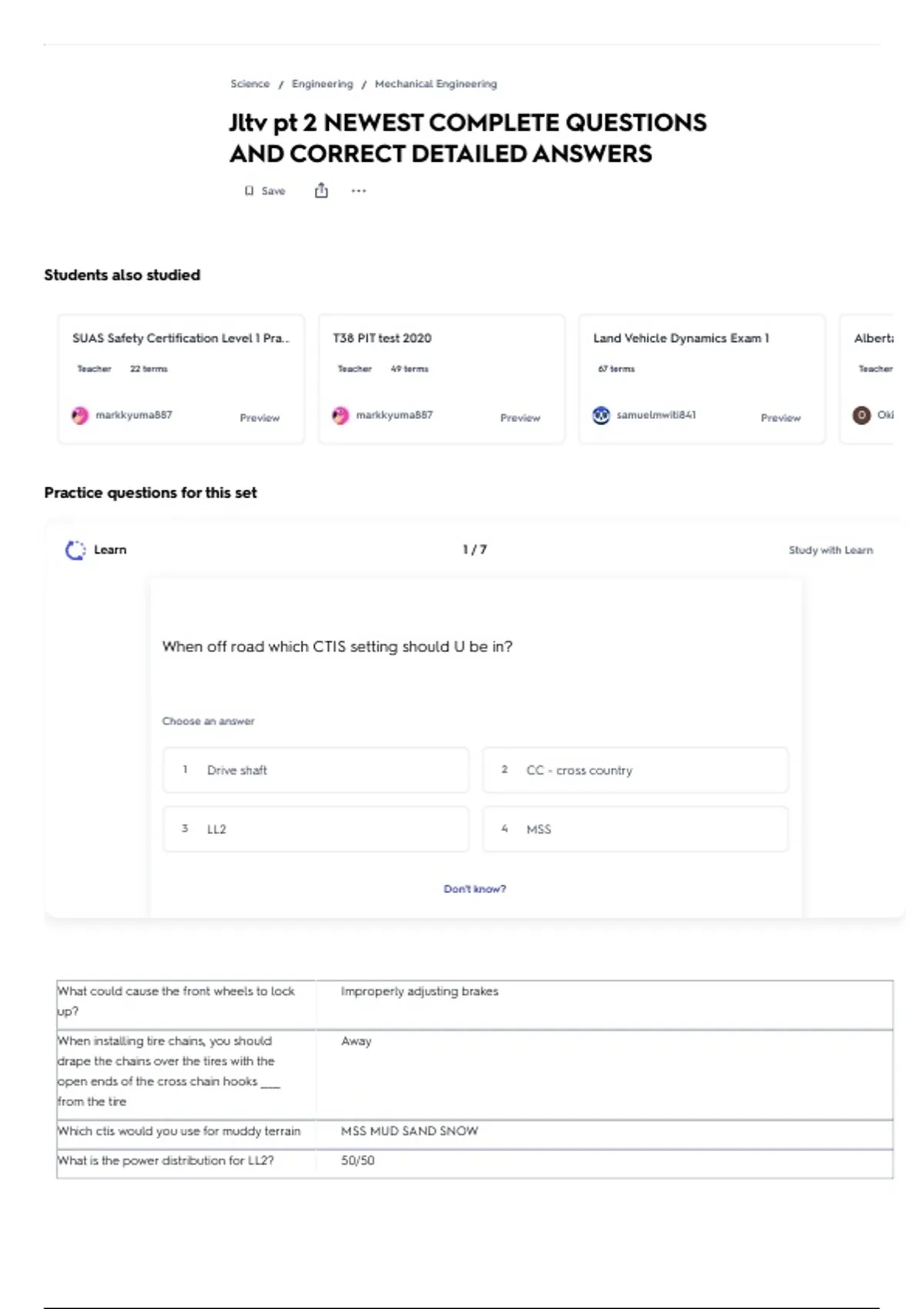Click the Learn circular icon
The image size is (924, 1309).
[75, 550]
